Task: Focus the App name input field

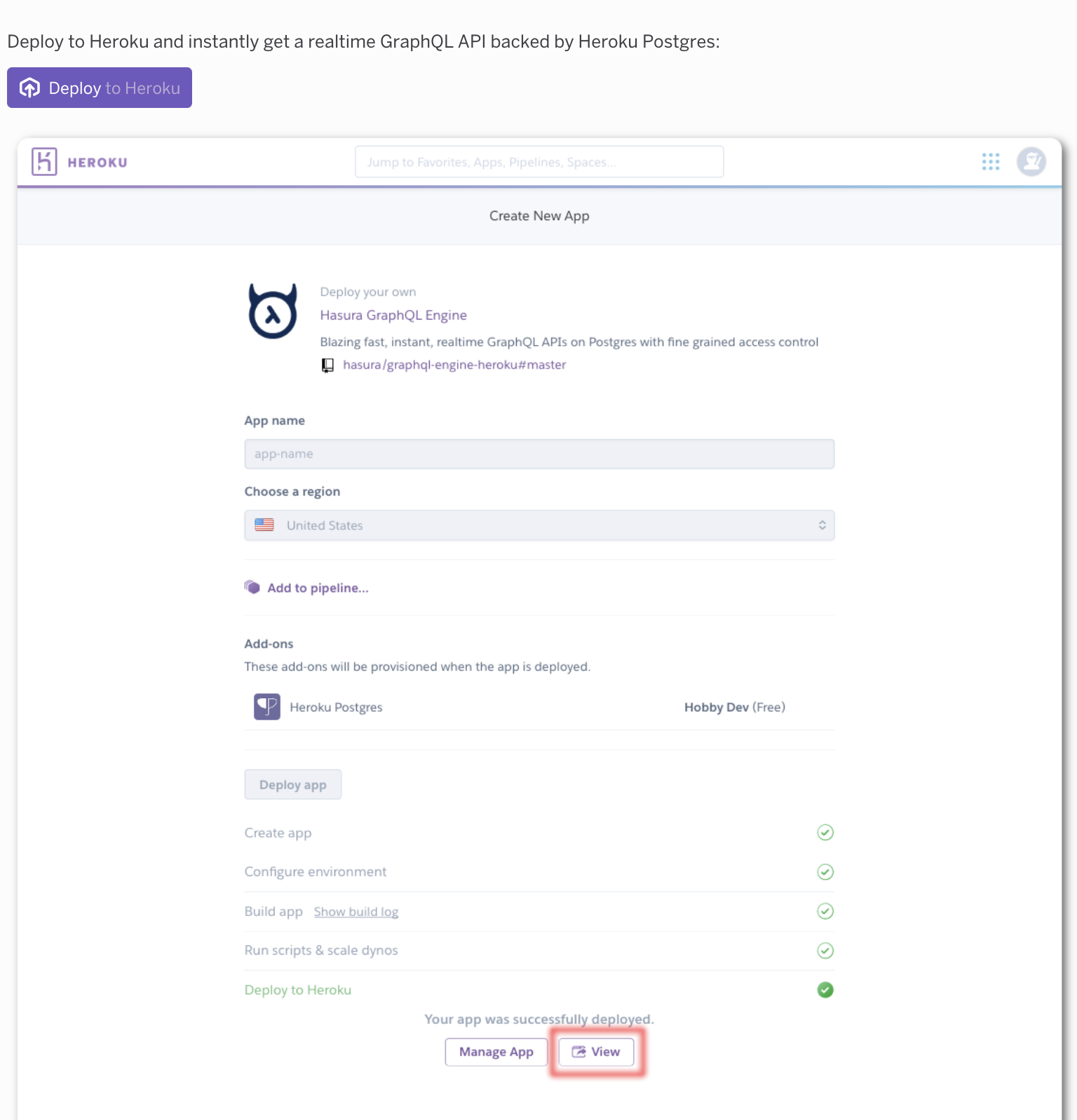Action: point(538,454)
